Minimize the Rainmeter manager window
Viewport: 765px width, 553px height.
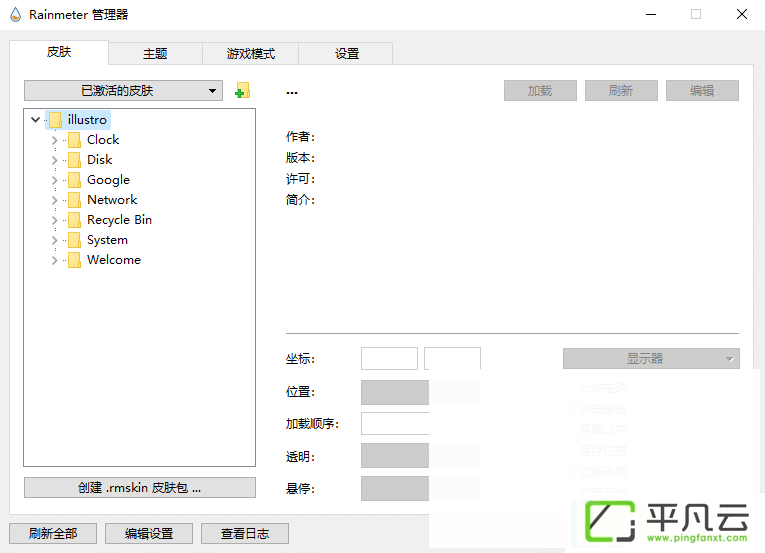tap(651, 15)
